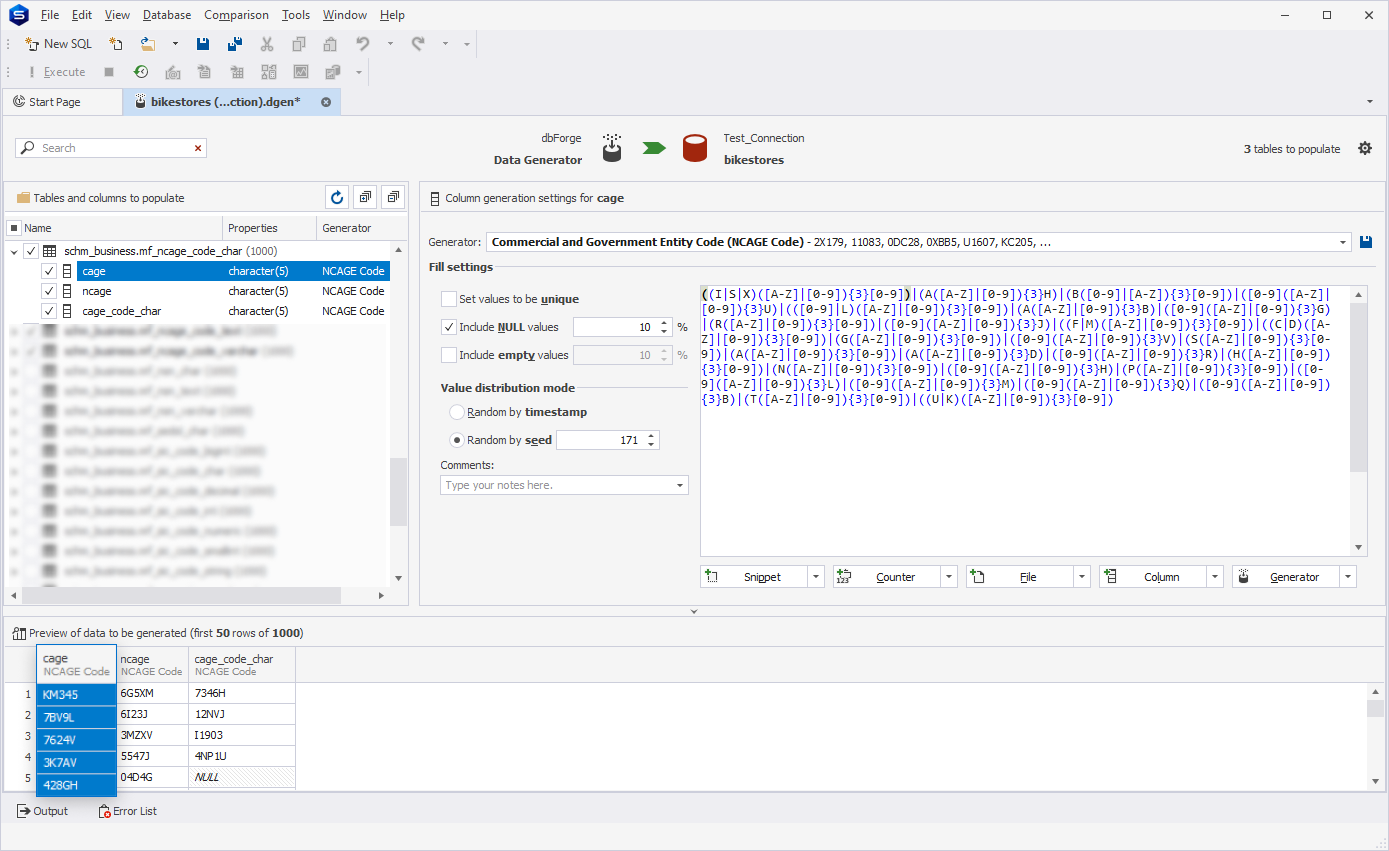Open the Comments notes dropdown
Image resolution: width=1389 pixels, height=851 pixels.
point(680,485)
